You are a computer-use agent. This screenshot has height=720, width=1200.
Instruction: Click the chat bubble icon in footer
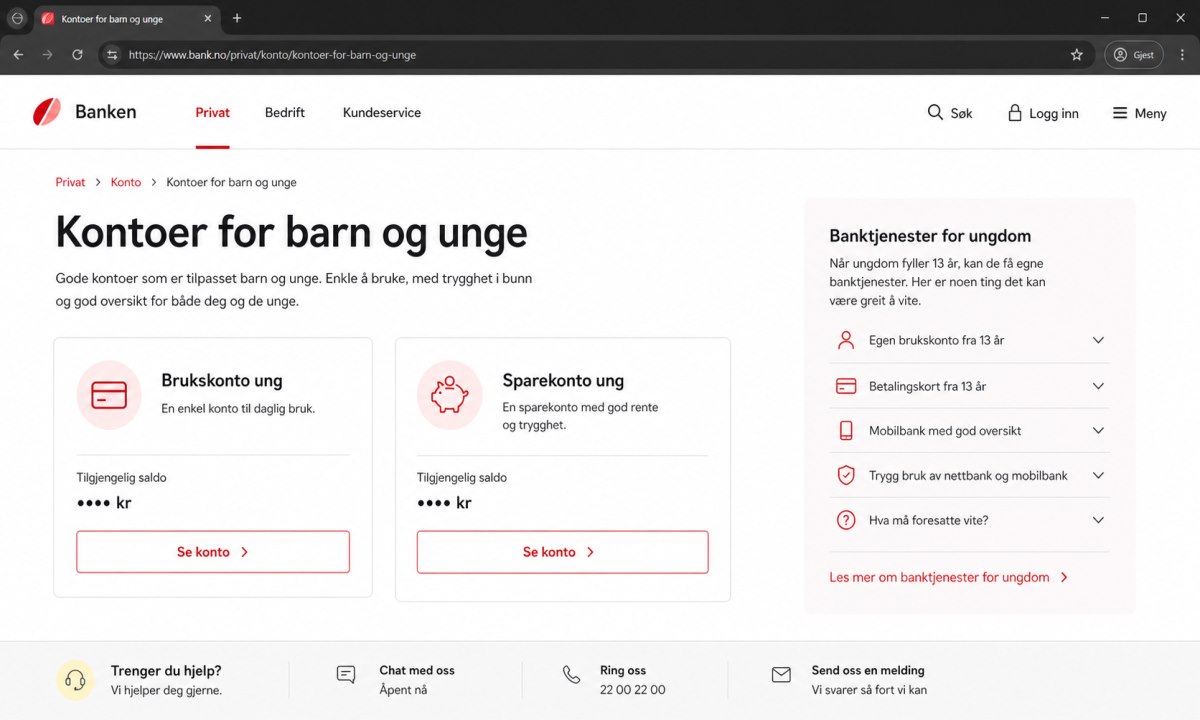(x=346, y=674)
